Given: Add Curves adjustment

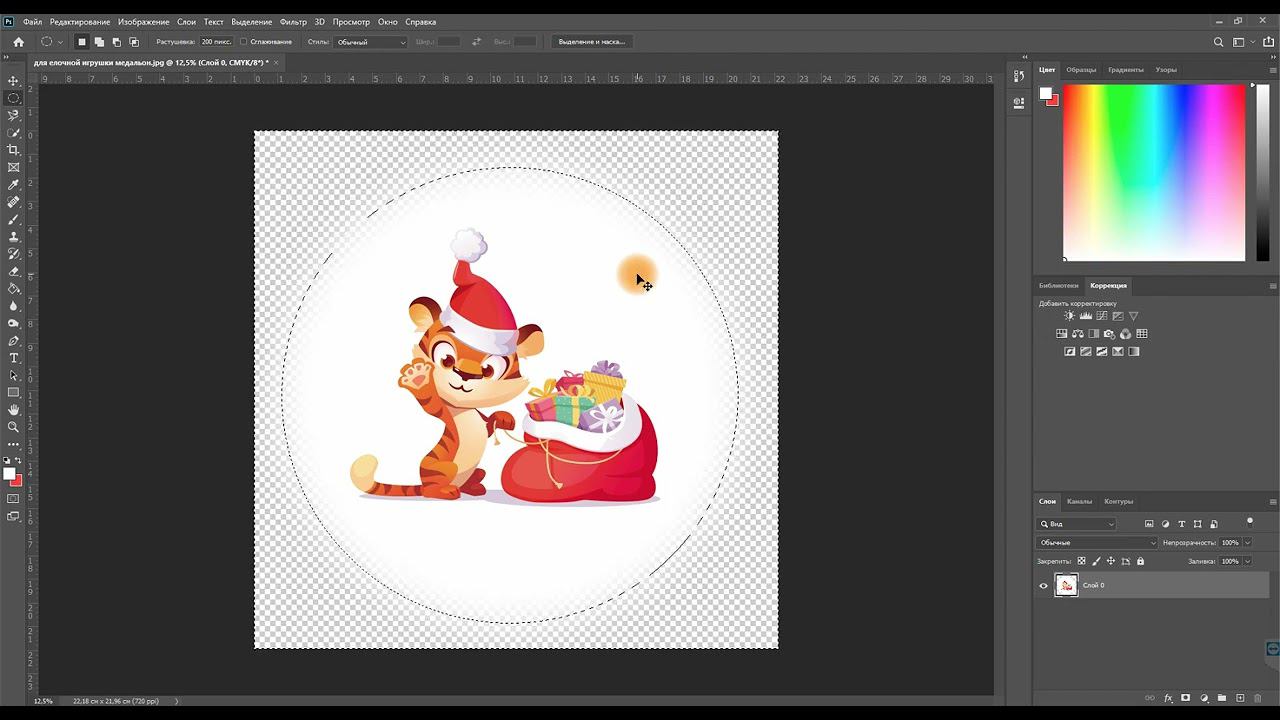Looking at the screenshot, I should pyautogui.click(x=1102, y=316).
